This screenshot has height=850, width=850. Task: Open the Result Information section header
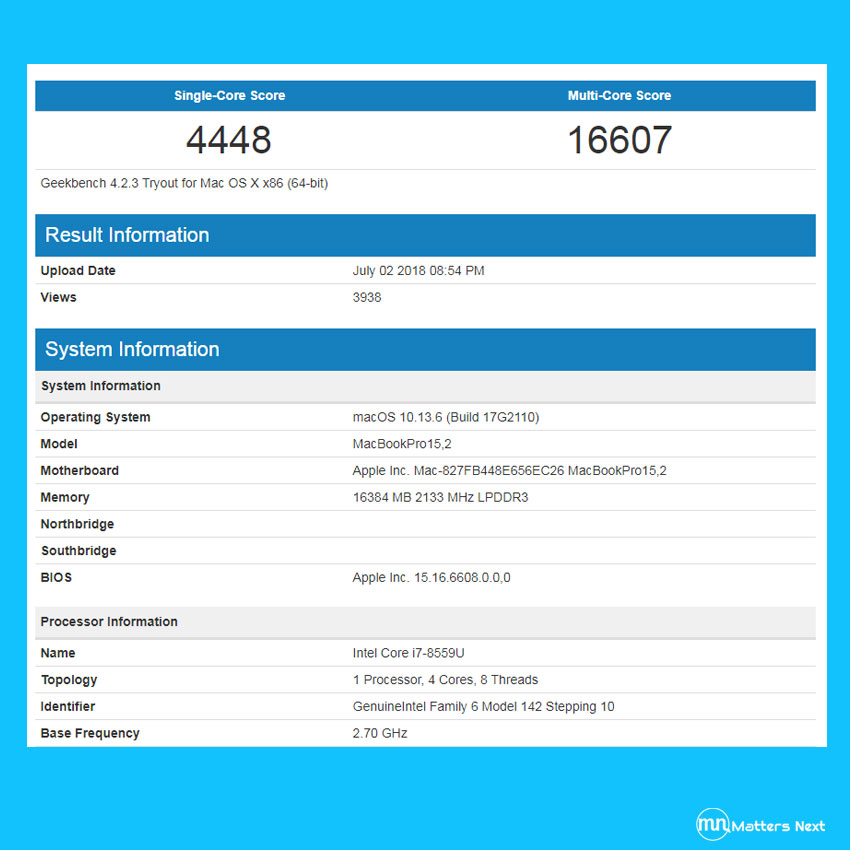coord(127,235)
